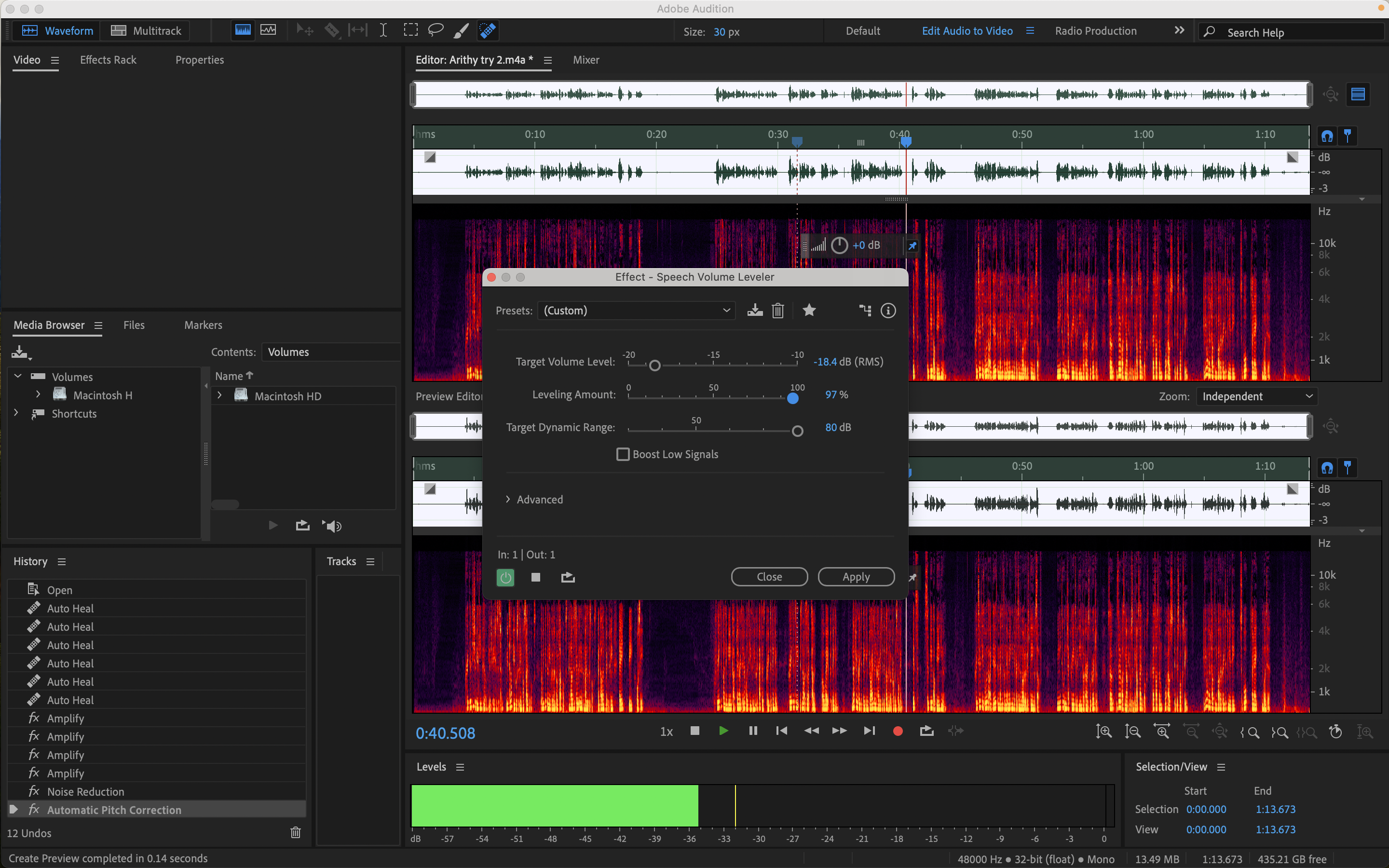The height and width of the screenshot is (868, 1389).
Task: Show Spectral Pitch Display icon
Action: [x=268, y=30]
